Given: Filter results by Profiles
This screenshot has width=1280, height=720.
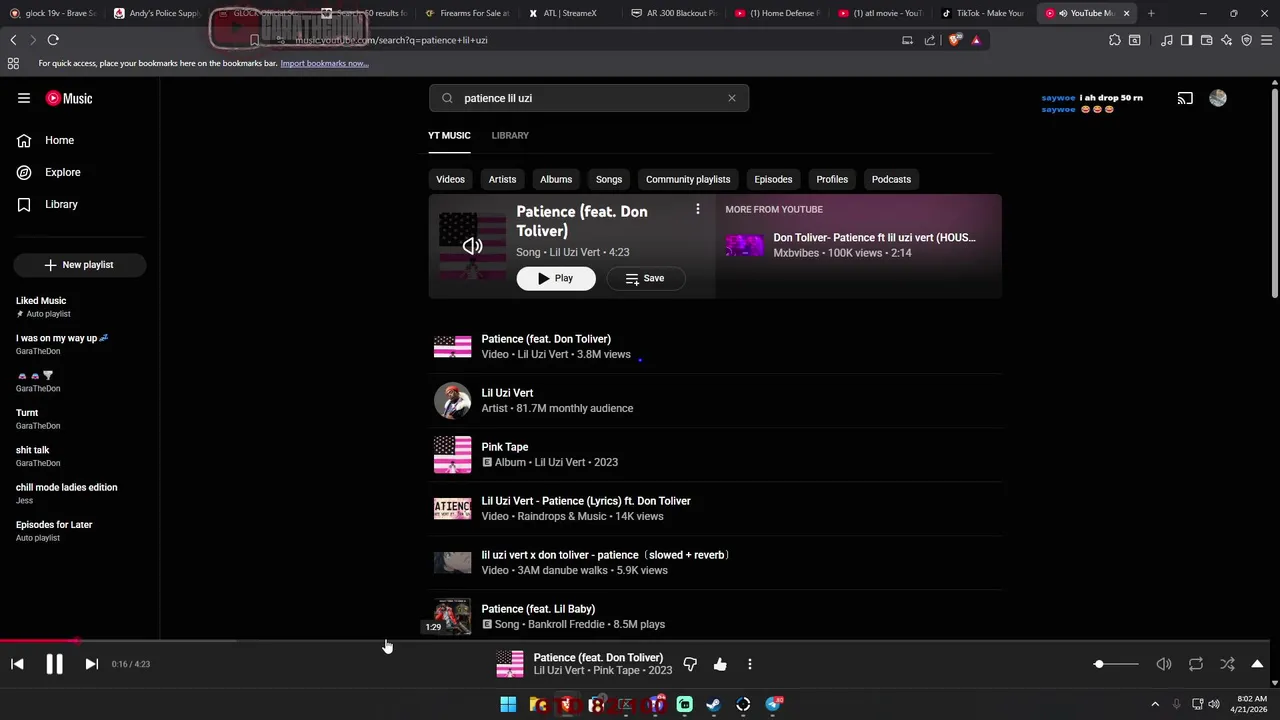Looking at the screenshot, I should 832,179.
